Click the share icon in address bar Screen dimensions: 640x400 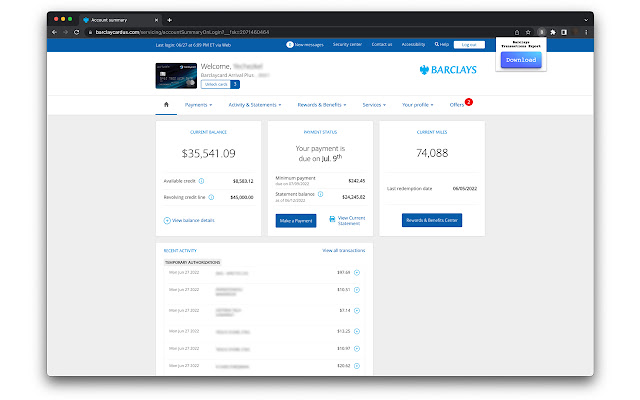tap(517, 32)
